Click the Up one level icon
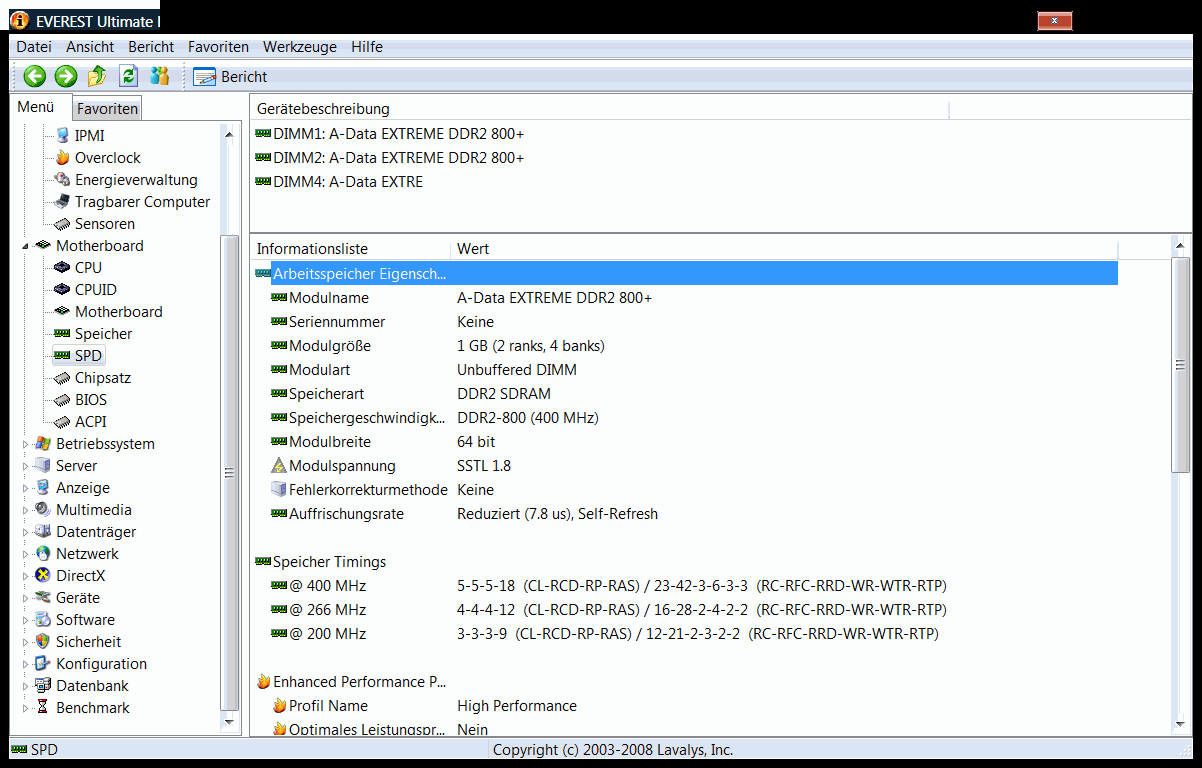 click(97, 76)
